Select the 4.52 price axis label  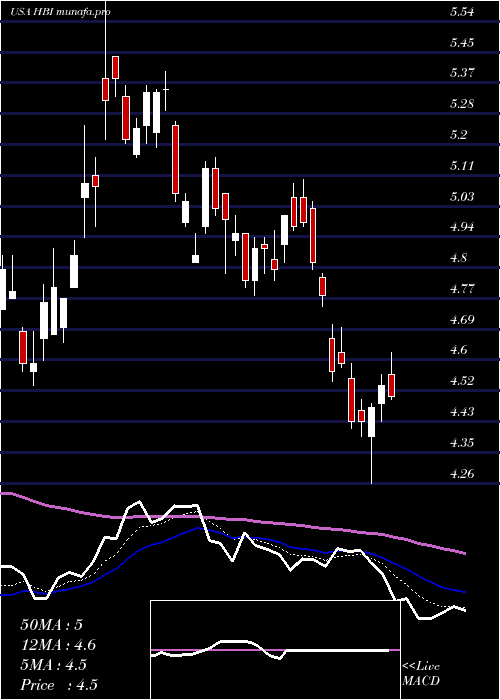click(x=462, y=380)
